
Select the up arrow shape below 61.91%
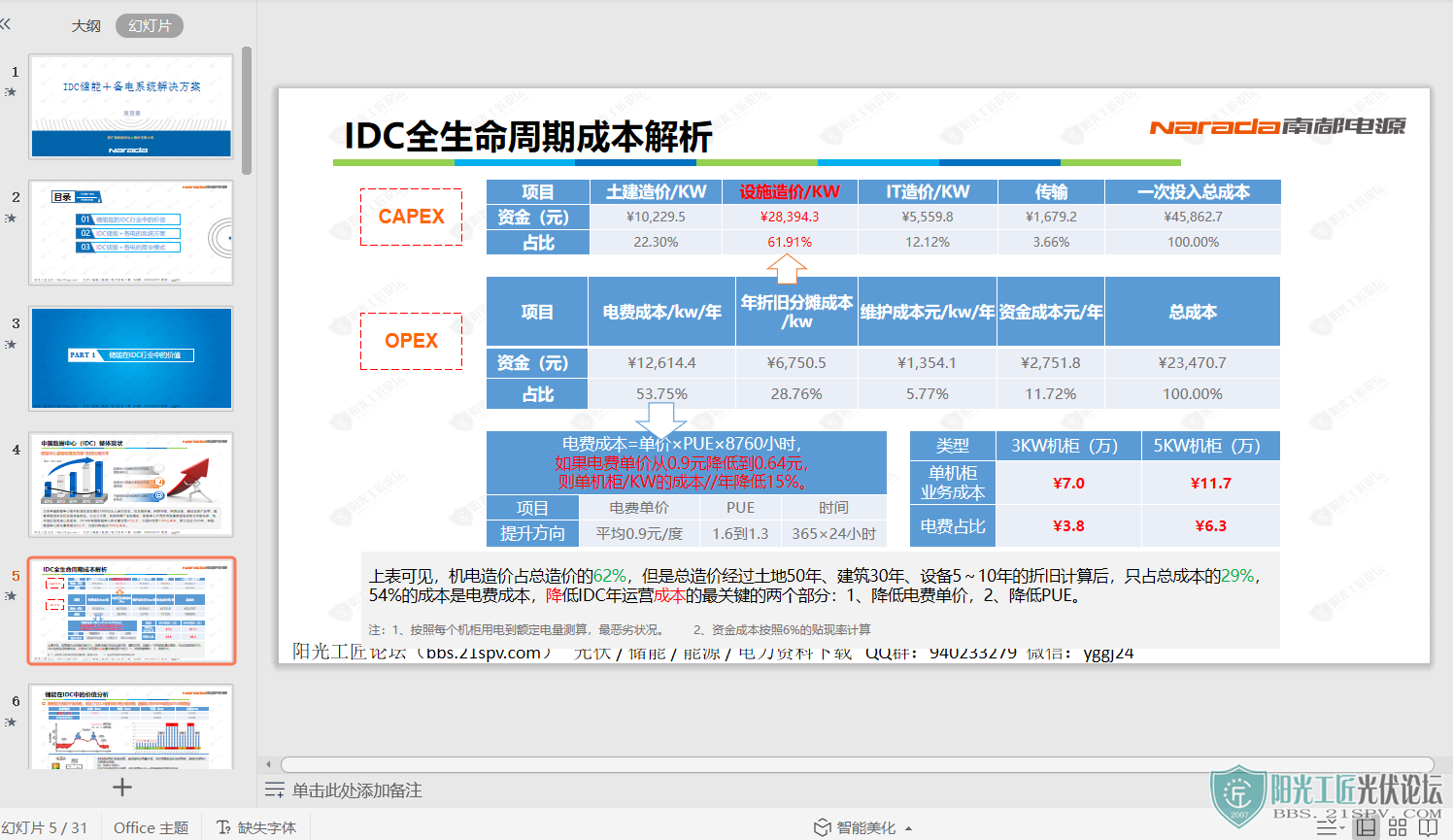(788, 269)
